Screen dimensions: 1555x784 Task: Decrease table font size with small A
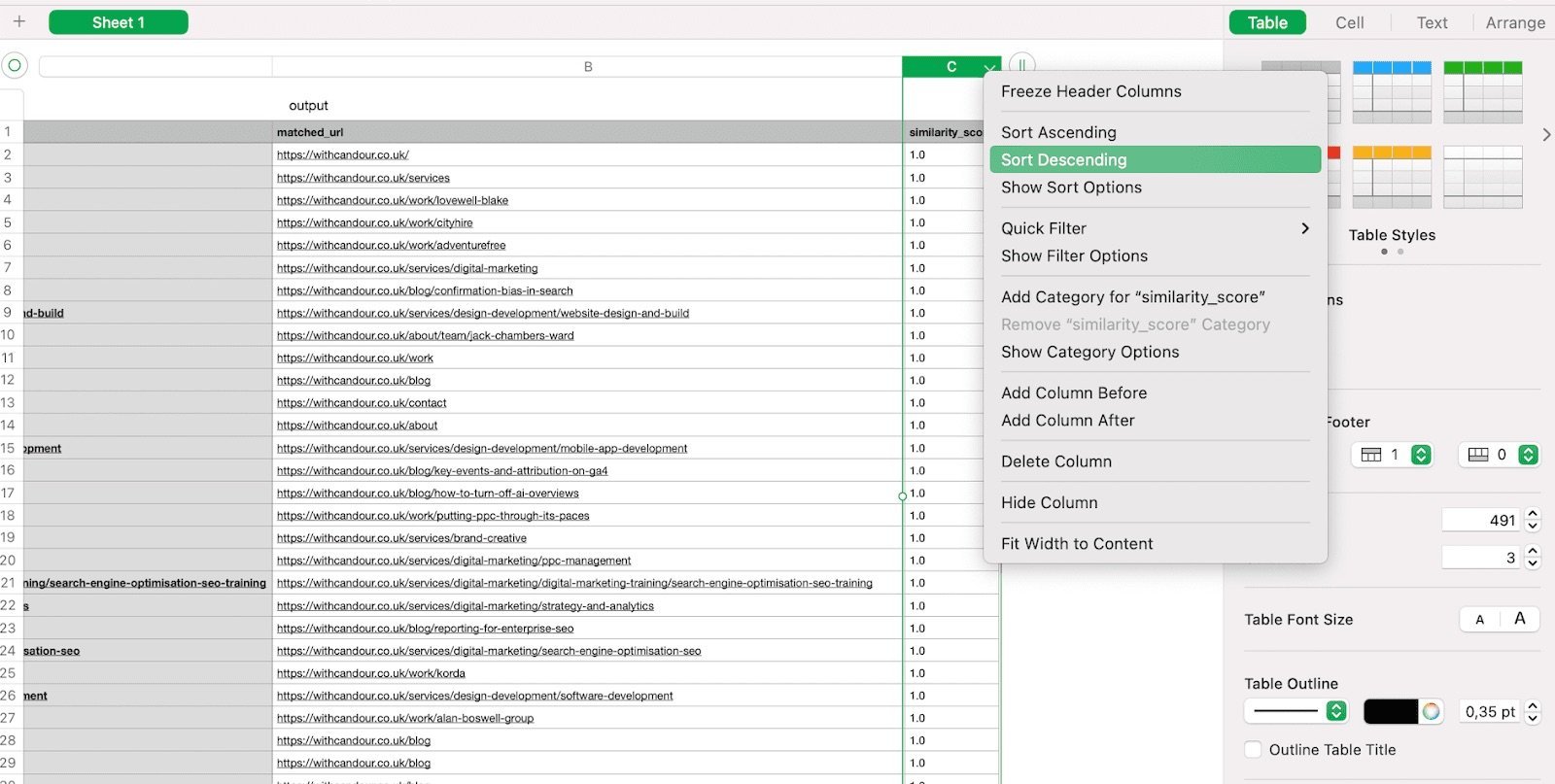(x=1480, y=620)
